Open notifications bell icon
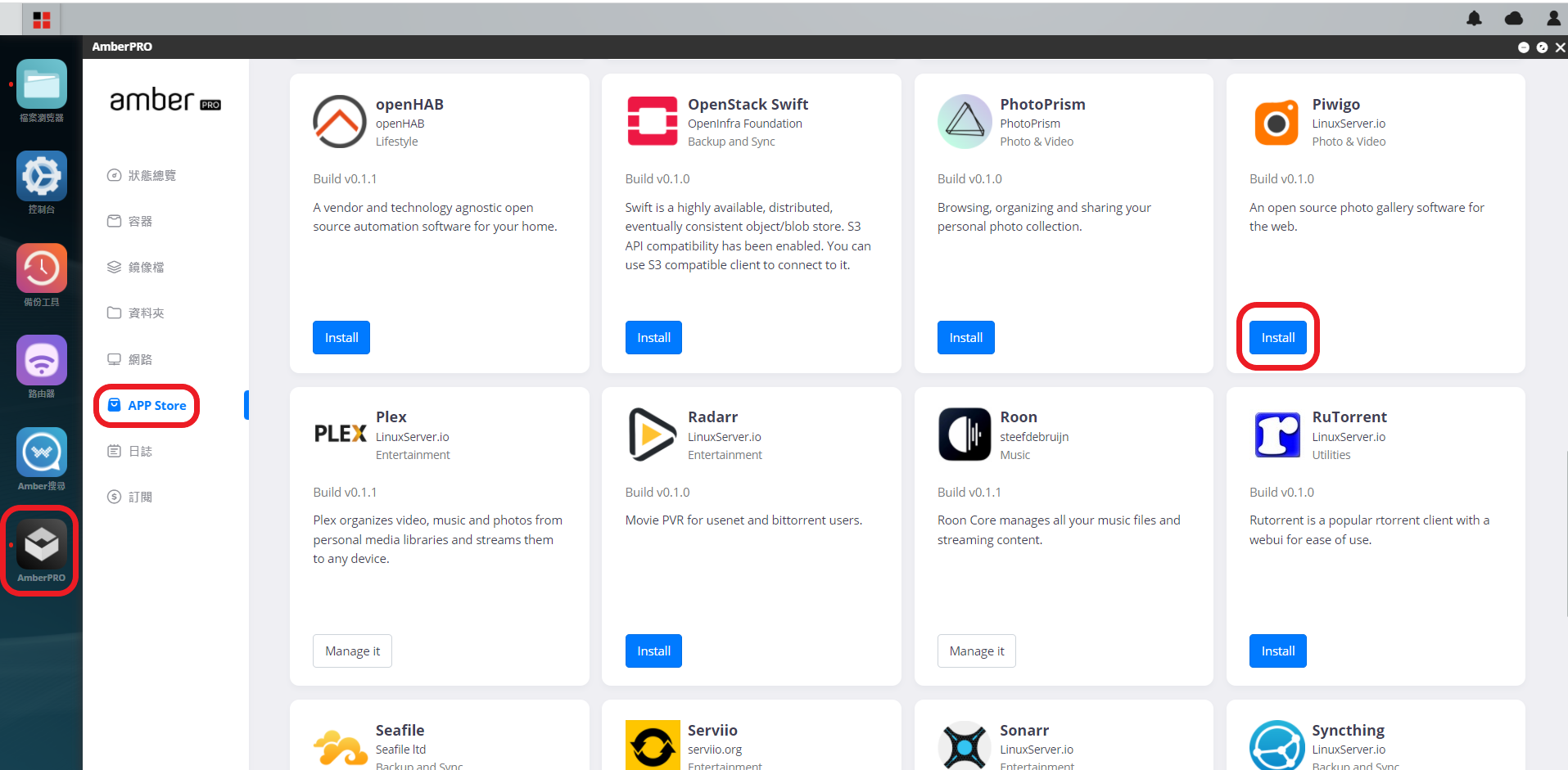 pos(1474,18)
